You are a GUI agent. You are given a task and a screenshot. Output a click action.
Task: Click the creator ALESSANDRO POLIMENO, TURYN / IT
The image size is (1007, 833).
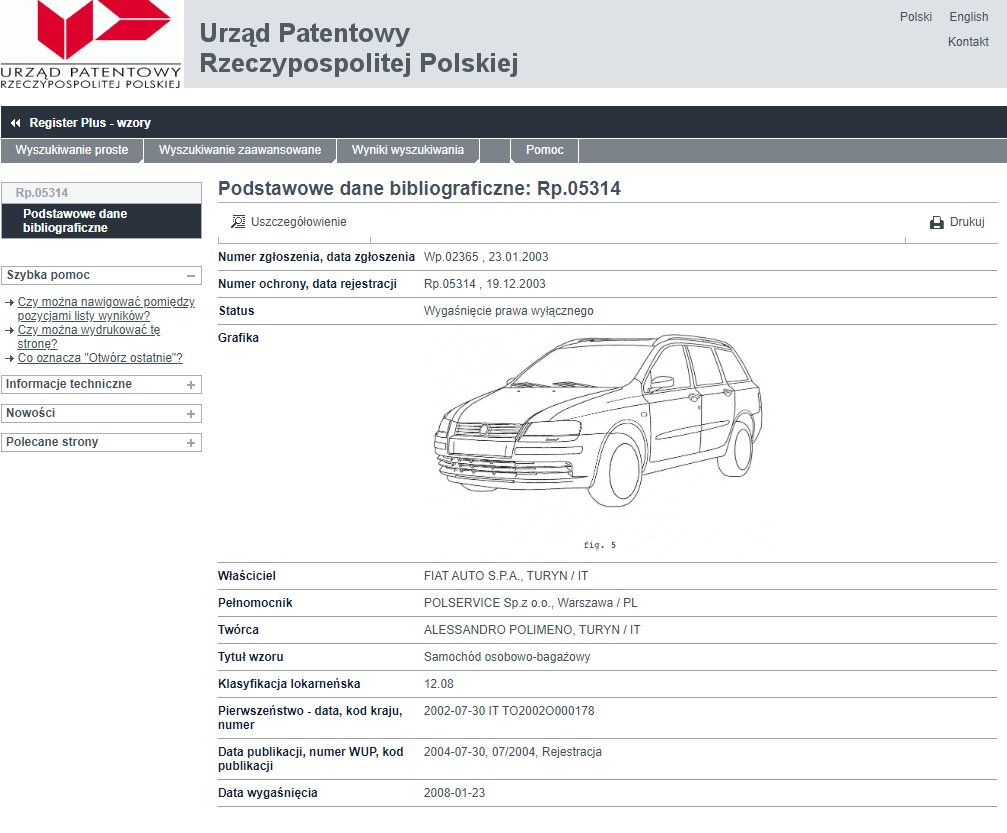[x=532, y=630]
